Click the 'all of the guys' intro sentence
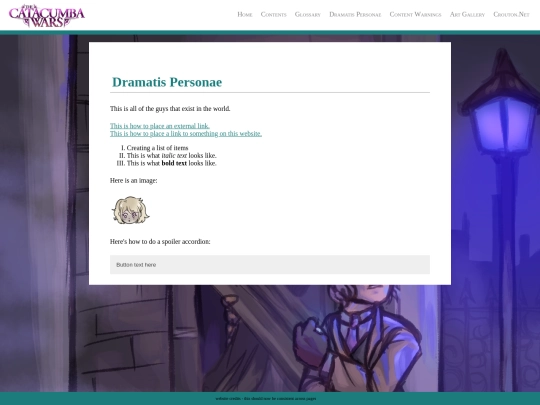This screenshot has width=540, height=405. [170, 109]
